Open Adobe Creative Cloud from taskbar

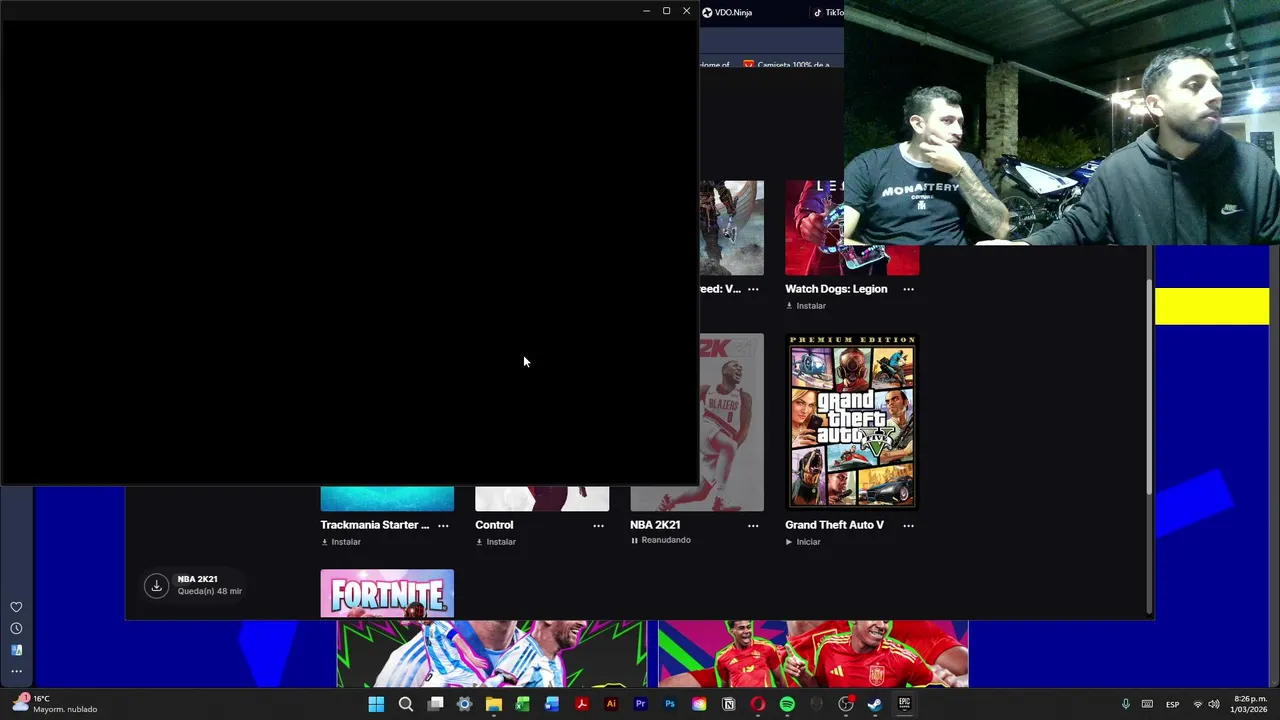pyautogui.click(x=699, y=704)
